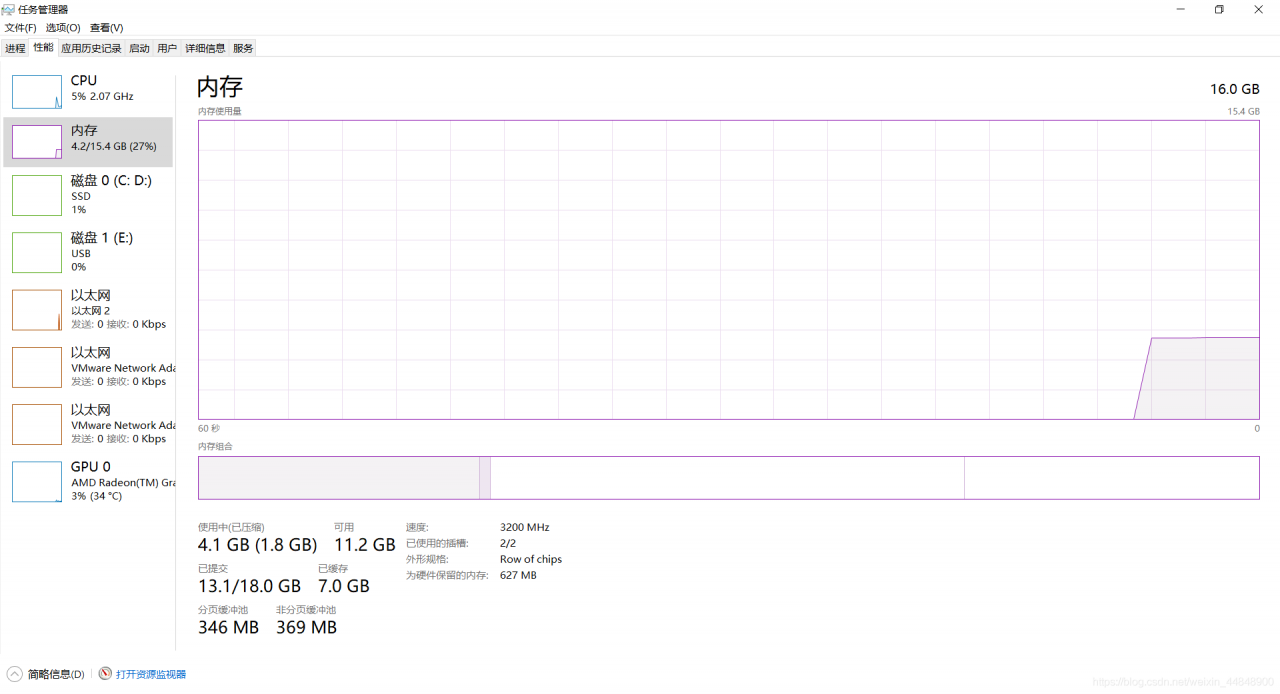
Task: Minimize the Task Manager window
Action: [1179, 9]
